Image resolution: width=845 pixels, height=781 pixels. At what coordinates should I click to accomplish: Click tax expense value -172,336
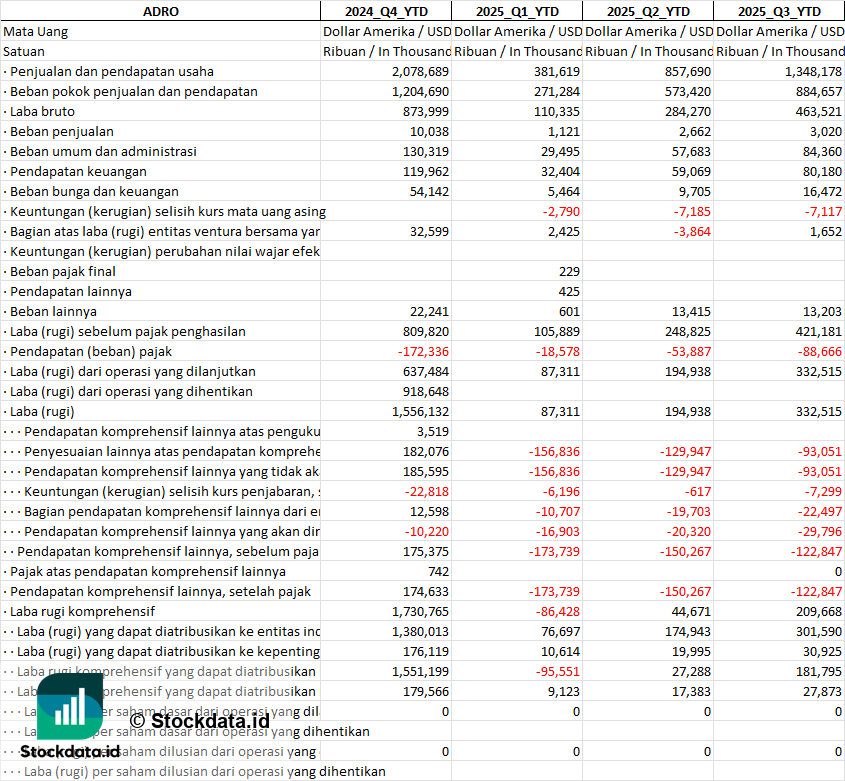pyautogui.click(x=423, y=351)
